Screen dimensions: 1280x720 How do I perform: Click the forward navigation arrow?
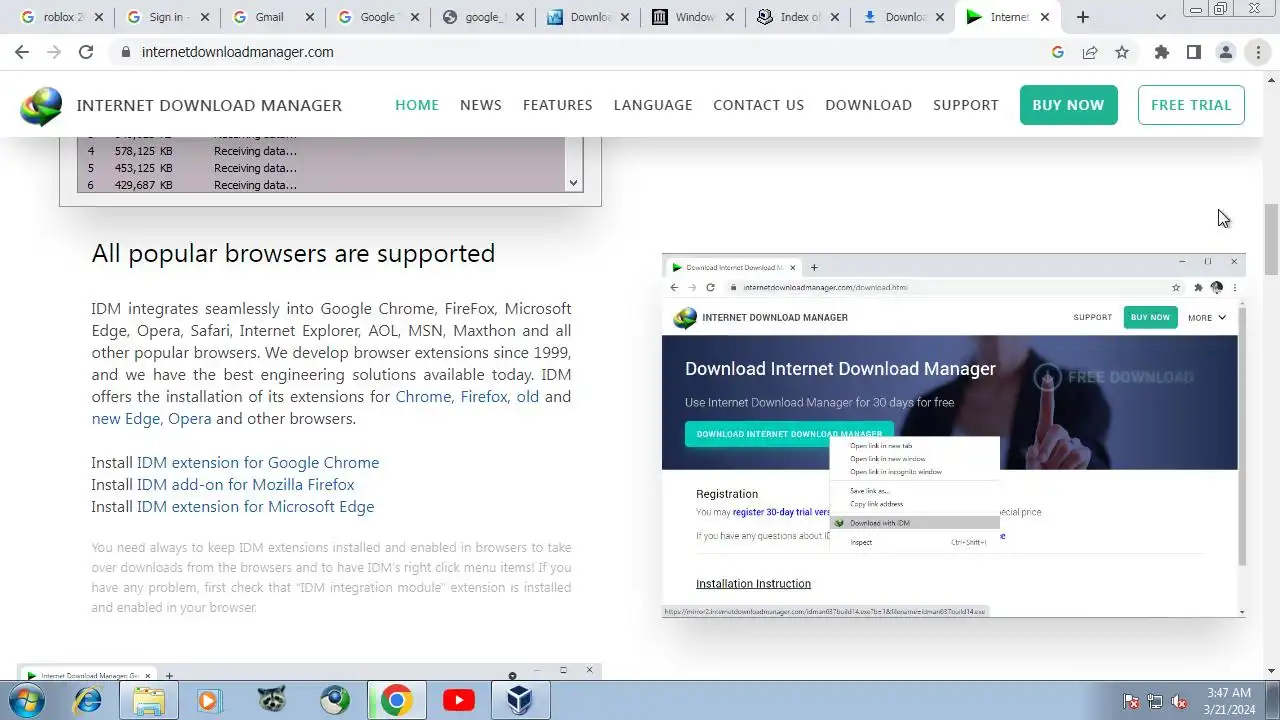click(x=54, y=52)
